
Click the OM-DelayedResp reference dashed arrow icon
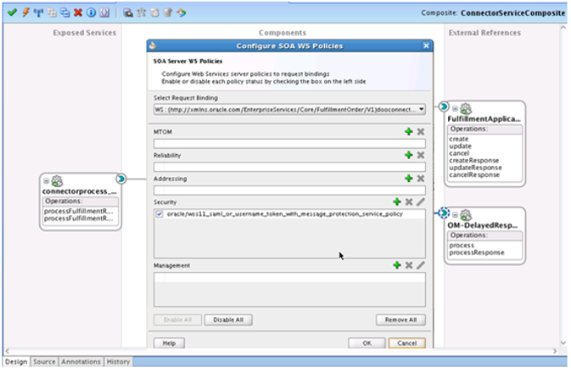click(x=444, y=213)
